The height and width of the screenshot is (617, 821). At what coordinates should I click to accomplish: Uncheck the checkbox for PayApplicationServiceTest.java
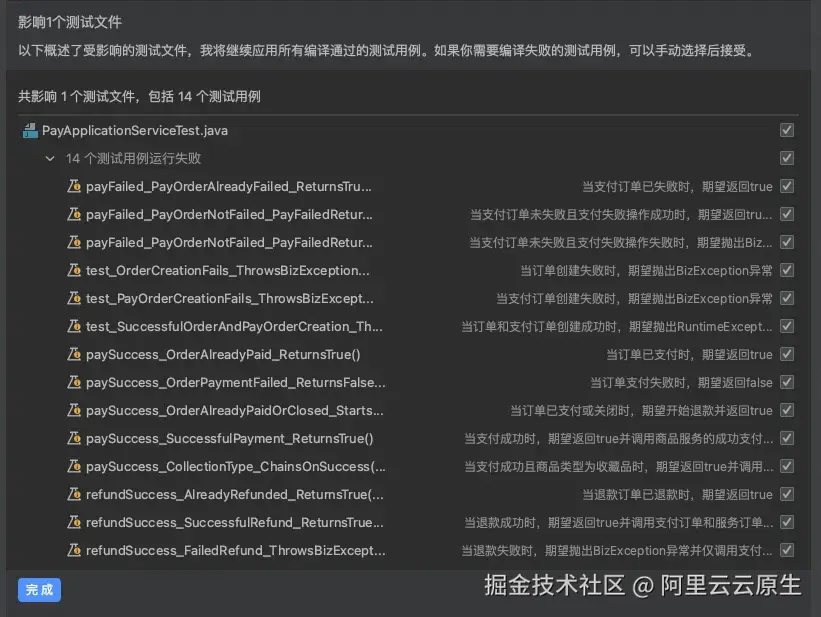click(787, 130)
